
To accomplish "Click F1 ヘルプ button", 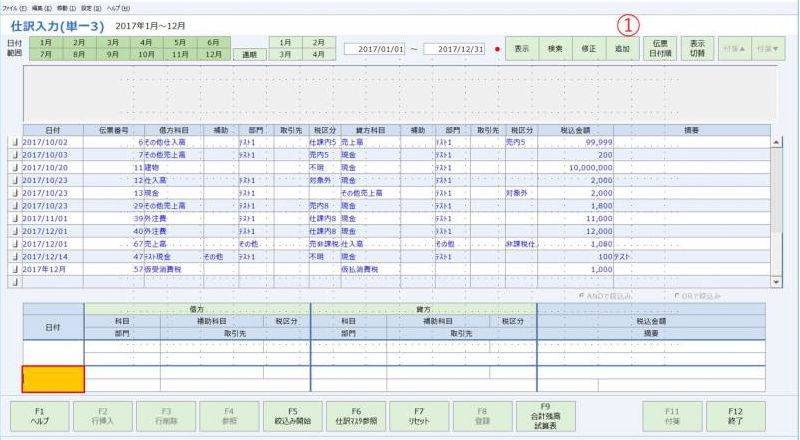I will click(x=40, y=417).
